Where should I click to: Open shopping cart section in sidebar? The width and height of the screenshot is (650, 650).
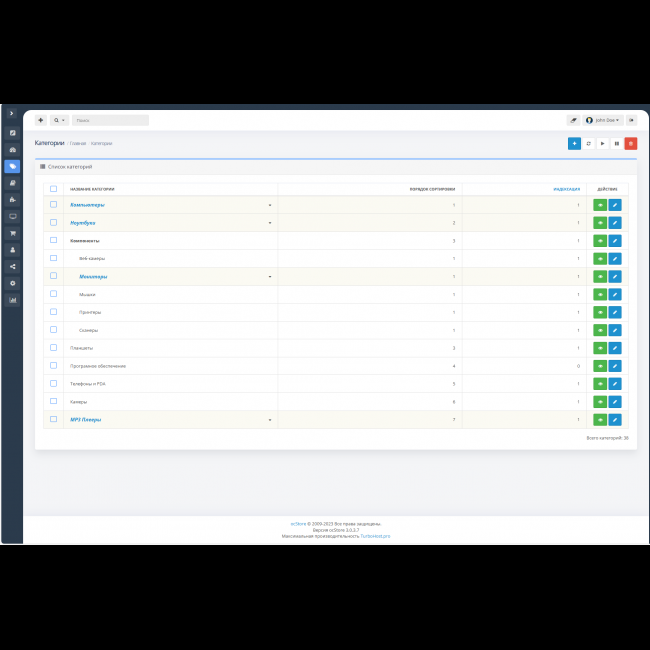pos(12,233)
